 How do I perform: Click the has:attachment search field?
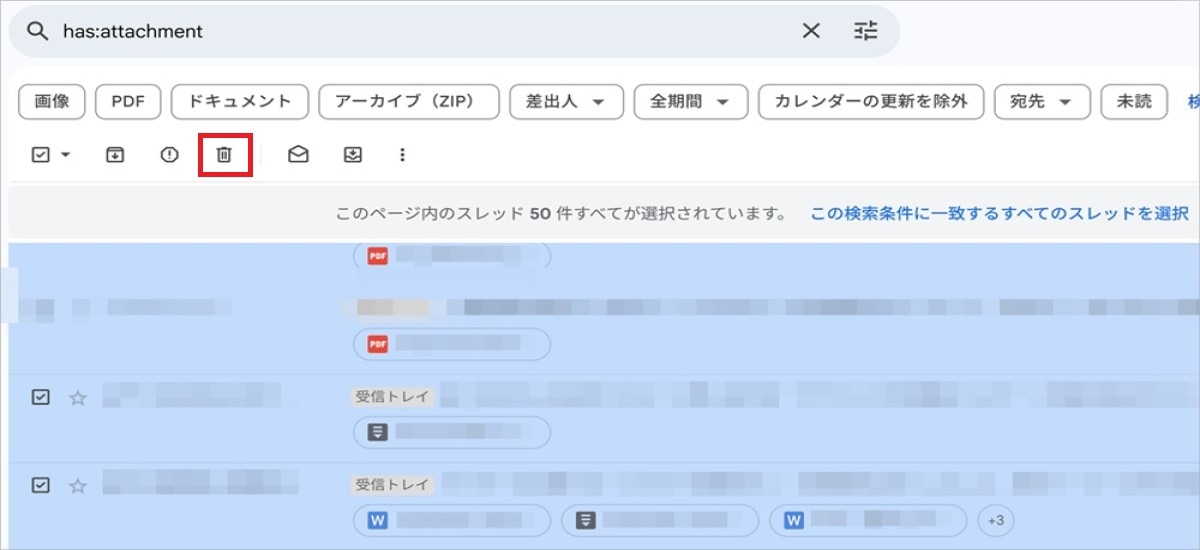point(400,31)
